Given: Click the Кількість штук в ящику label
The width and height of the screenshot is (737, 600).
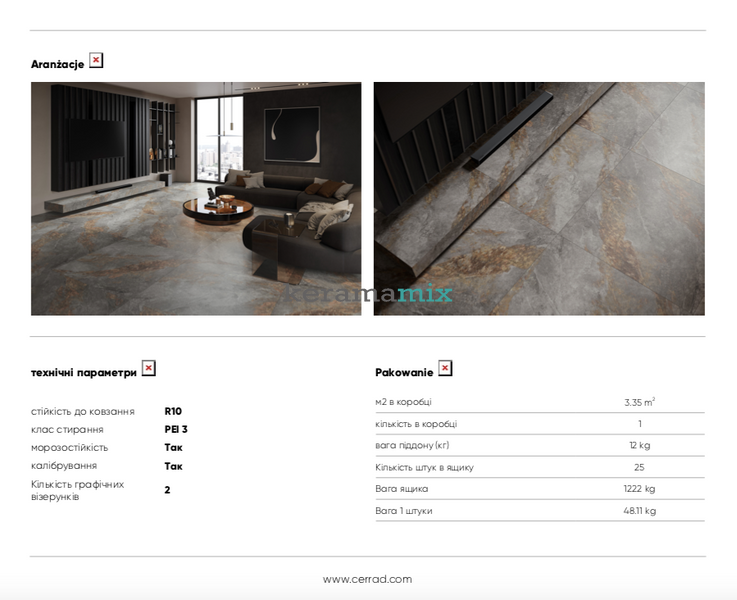Looking at the screenshot, I should [x=424, y=468].
